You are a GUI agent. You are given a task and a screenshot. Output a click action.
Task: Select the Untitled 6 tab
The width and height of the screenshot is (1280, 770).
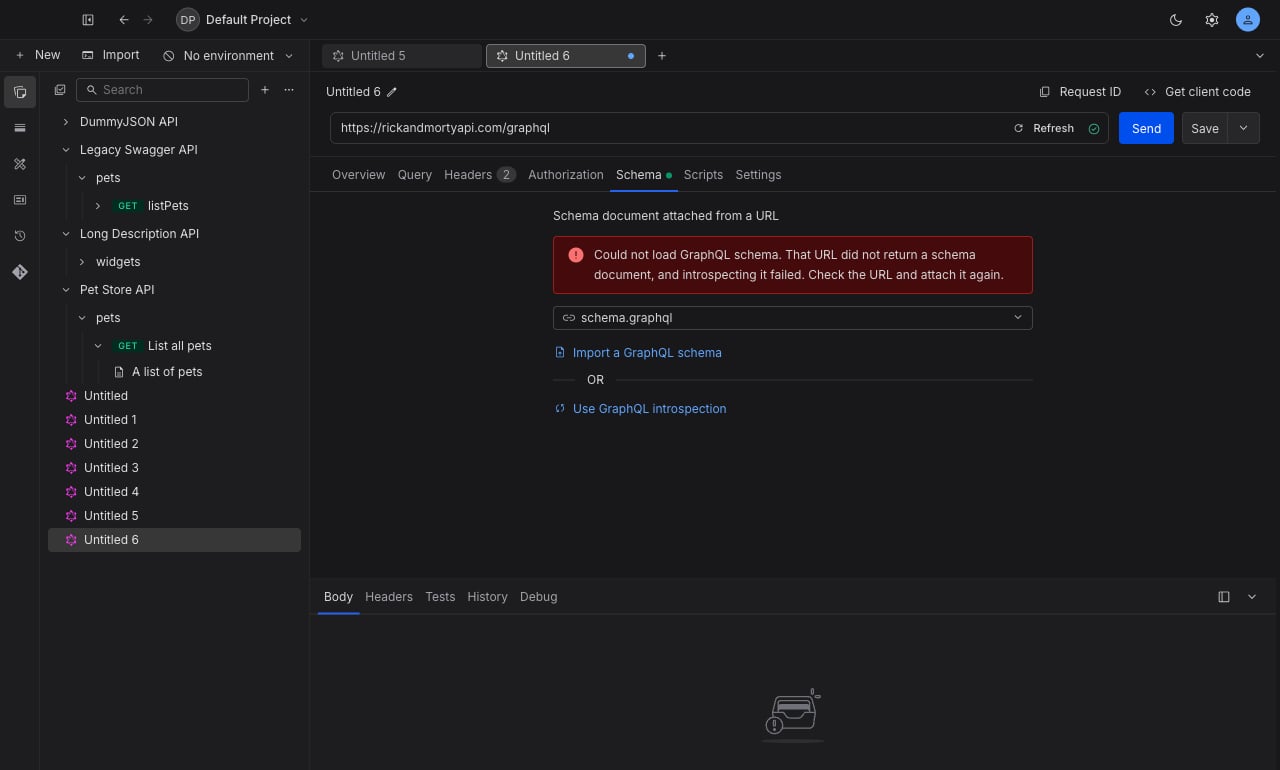[x=566, y=56]
